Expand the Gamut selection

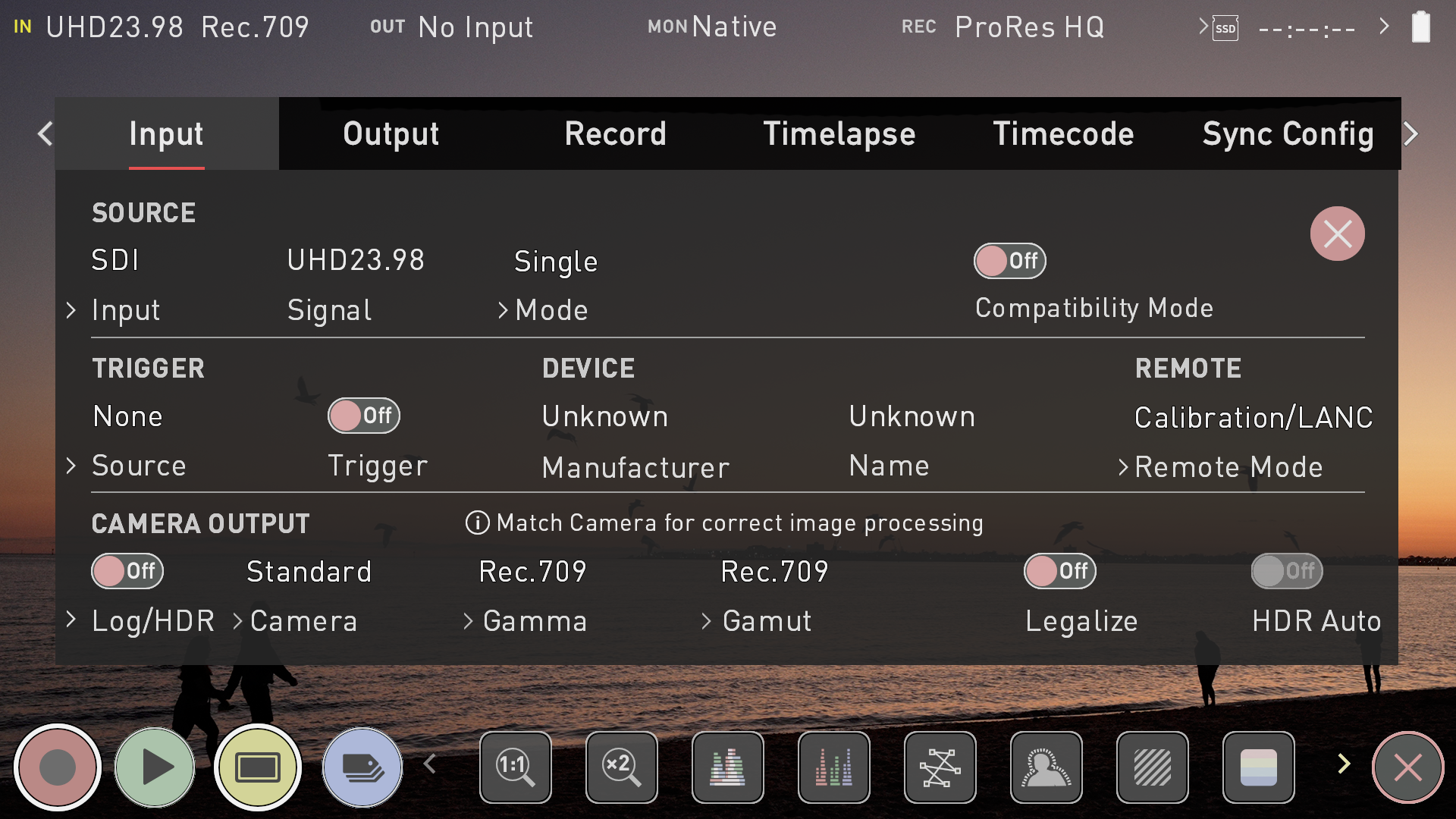pyautogui.click(x=766, y=621)
